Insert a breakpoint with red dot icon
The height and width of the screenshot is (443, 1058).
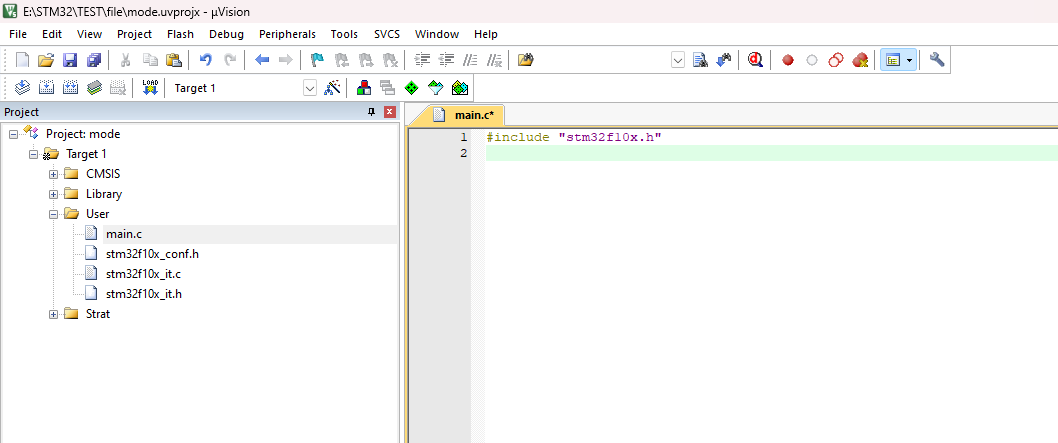[788, 60]
